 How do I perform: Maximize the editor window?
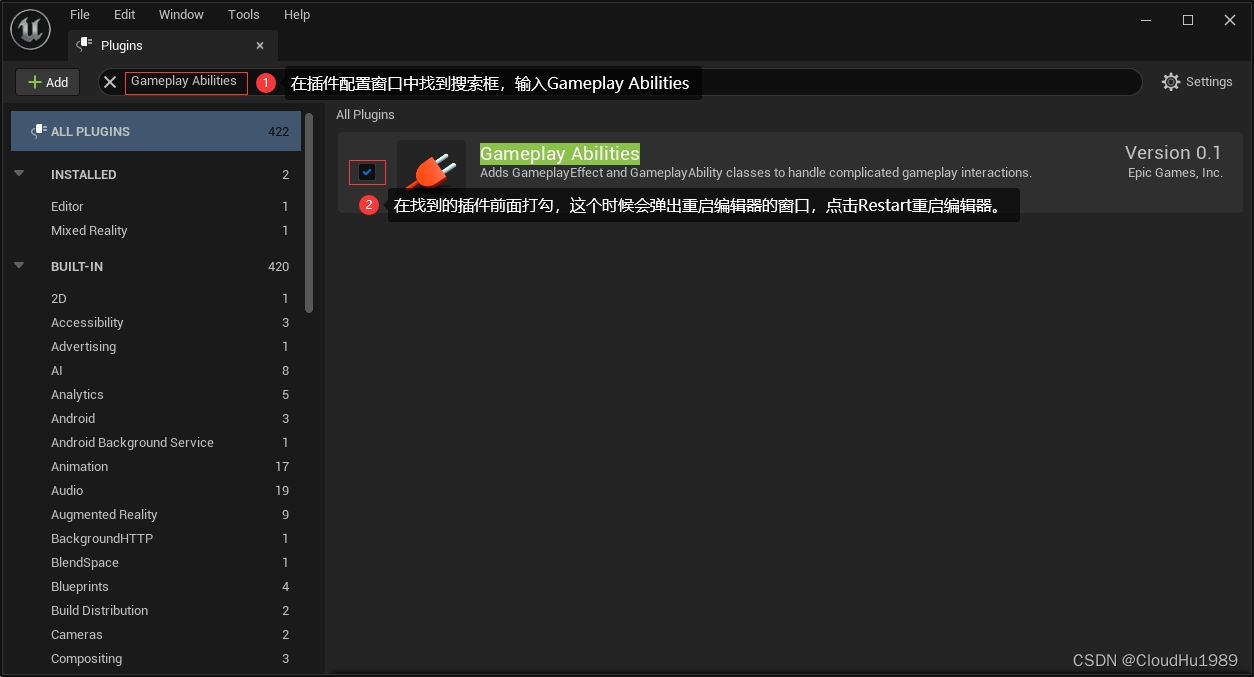1187,19
